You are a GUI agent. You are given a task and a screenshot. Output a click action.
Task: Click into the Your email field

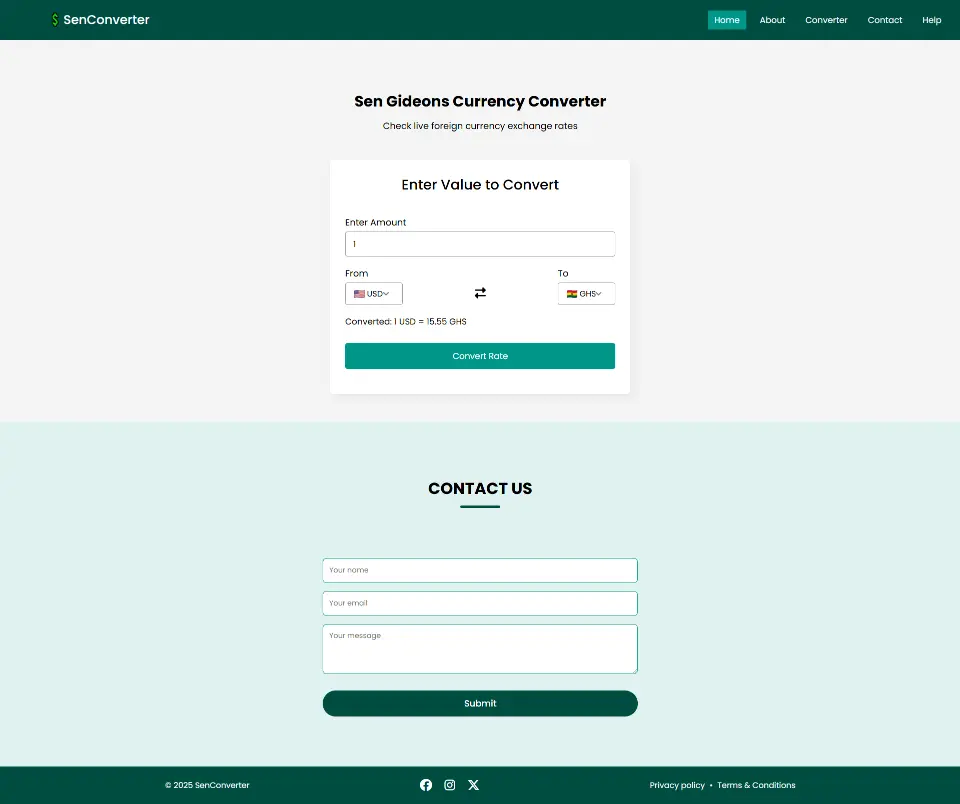(480, 603)
